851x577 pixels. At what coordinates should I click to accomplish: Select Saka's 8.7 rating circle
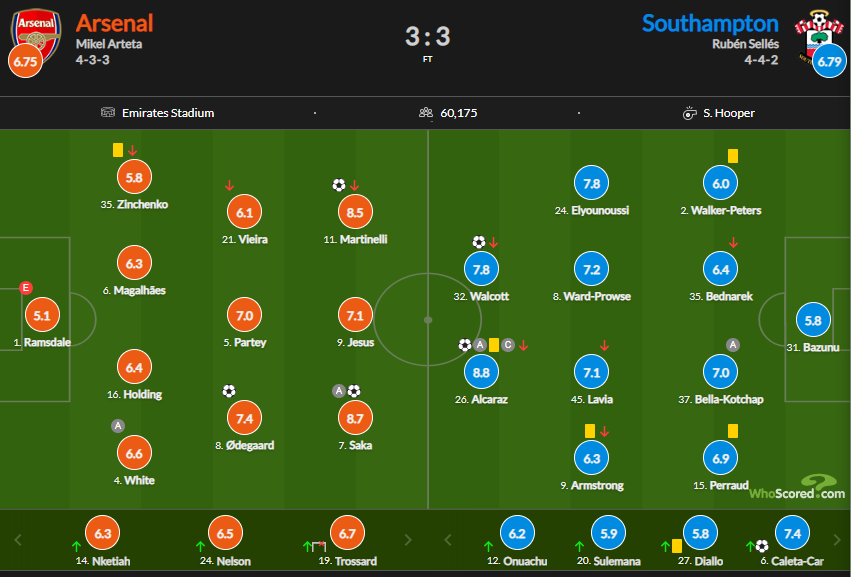coord(356,419)
